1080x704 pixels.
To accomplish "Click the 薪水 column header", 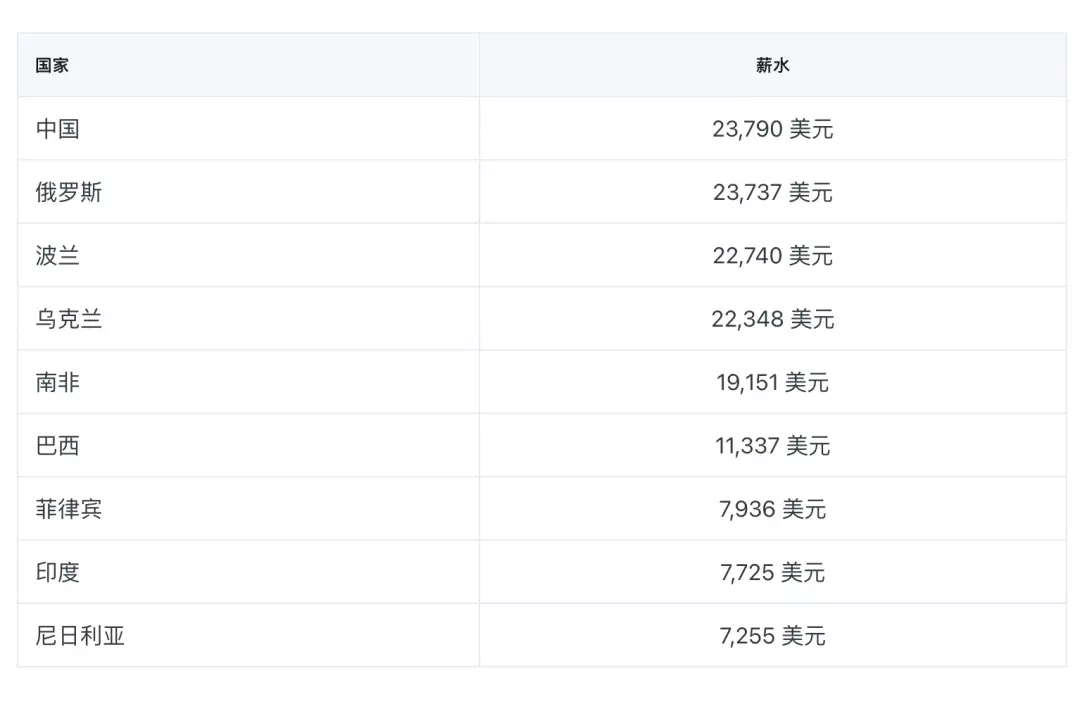I will point(772,65).
